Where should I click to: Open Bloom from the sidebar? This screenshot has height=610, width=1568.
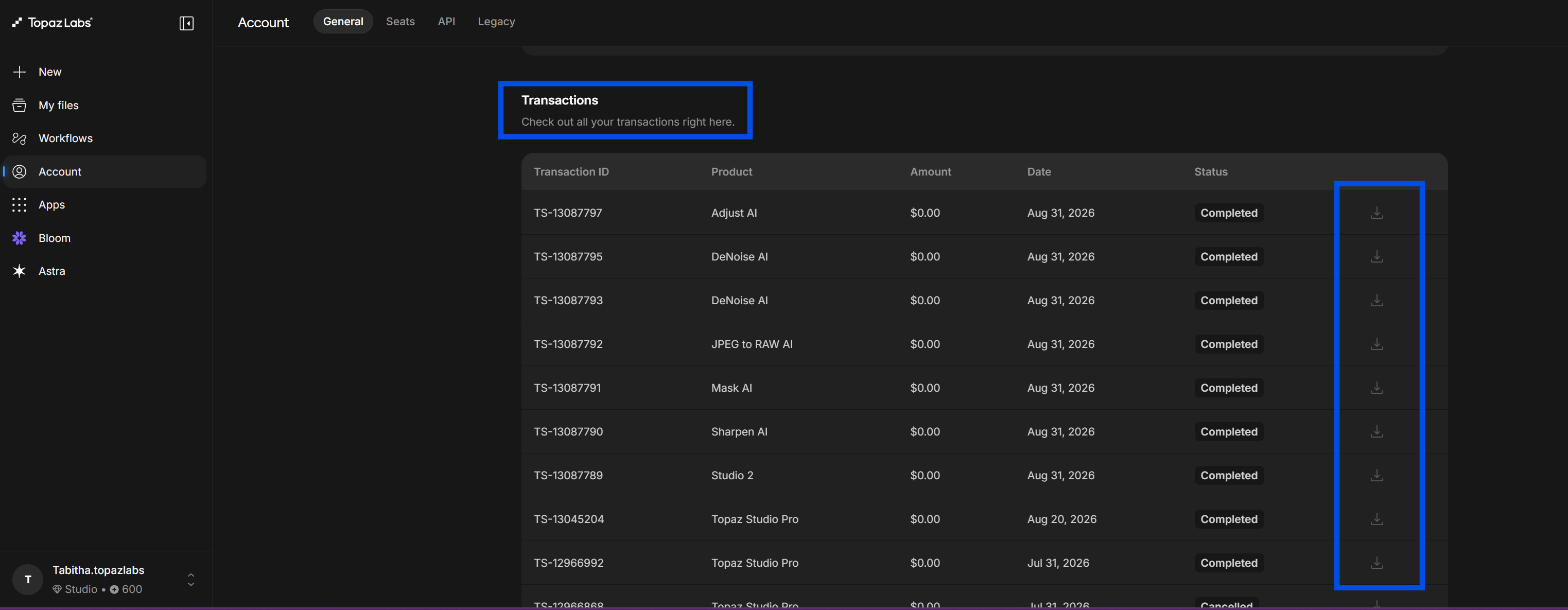pos(55,238)
